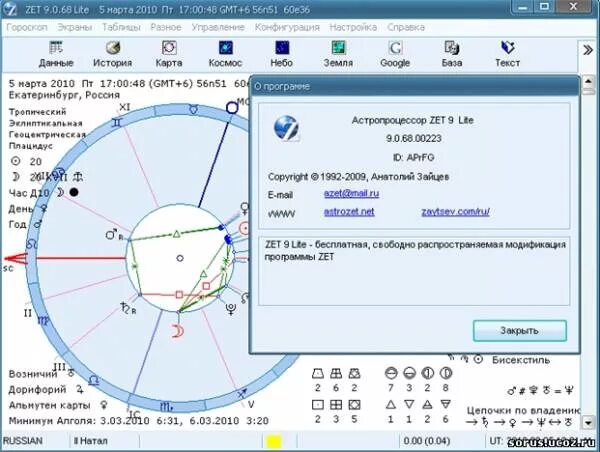600x452 pixels.
Task: Click the Scorpio sign on zodiac ring
Action: pos(166,407)
